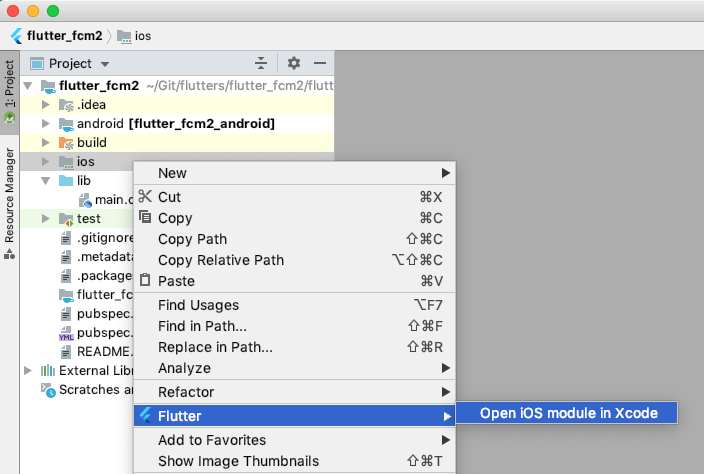Image resolution: width=704 pixels, height=474 pixels.
Task: Expand External Libraries arrow
Action: (27, 370)
